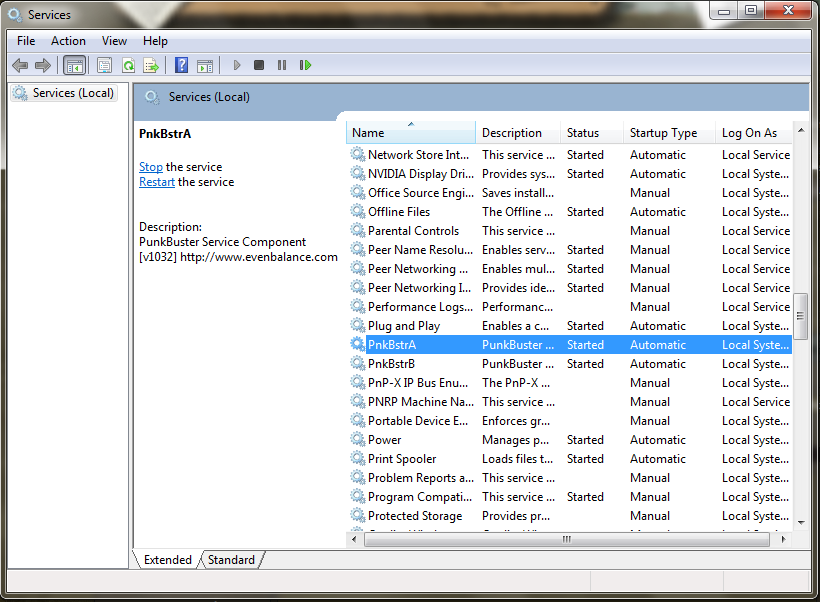Open the Help question mark icon
This screenshot has width=820, height=602.
point(181,65)
